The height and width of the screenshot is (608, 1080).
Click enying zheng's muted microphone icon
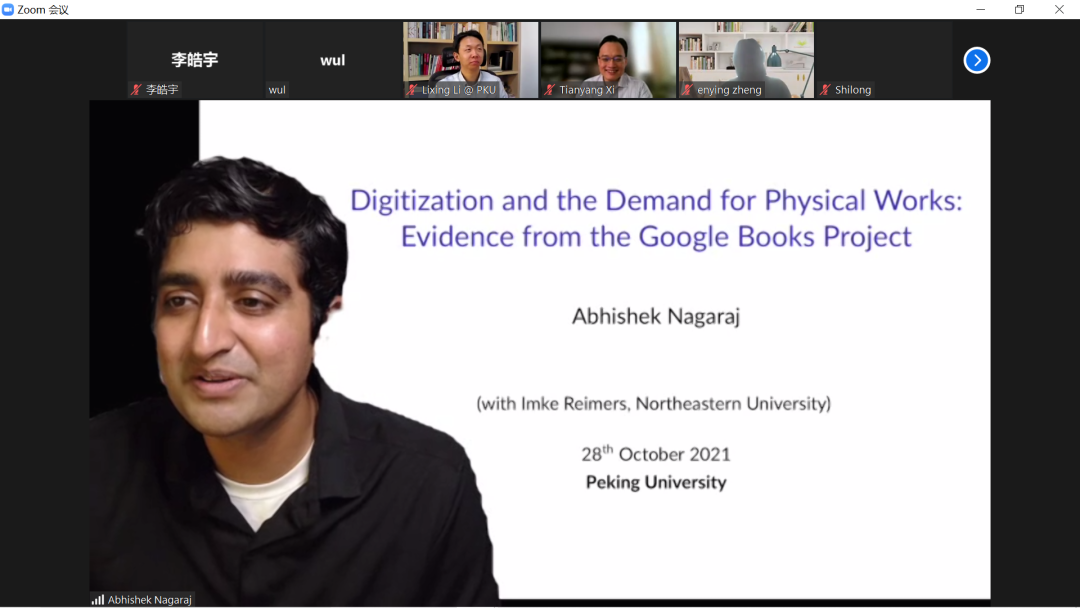687,90
